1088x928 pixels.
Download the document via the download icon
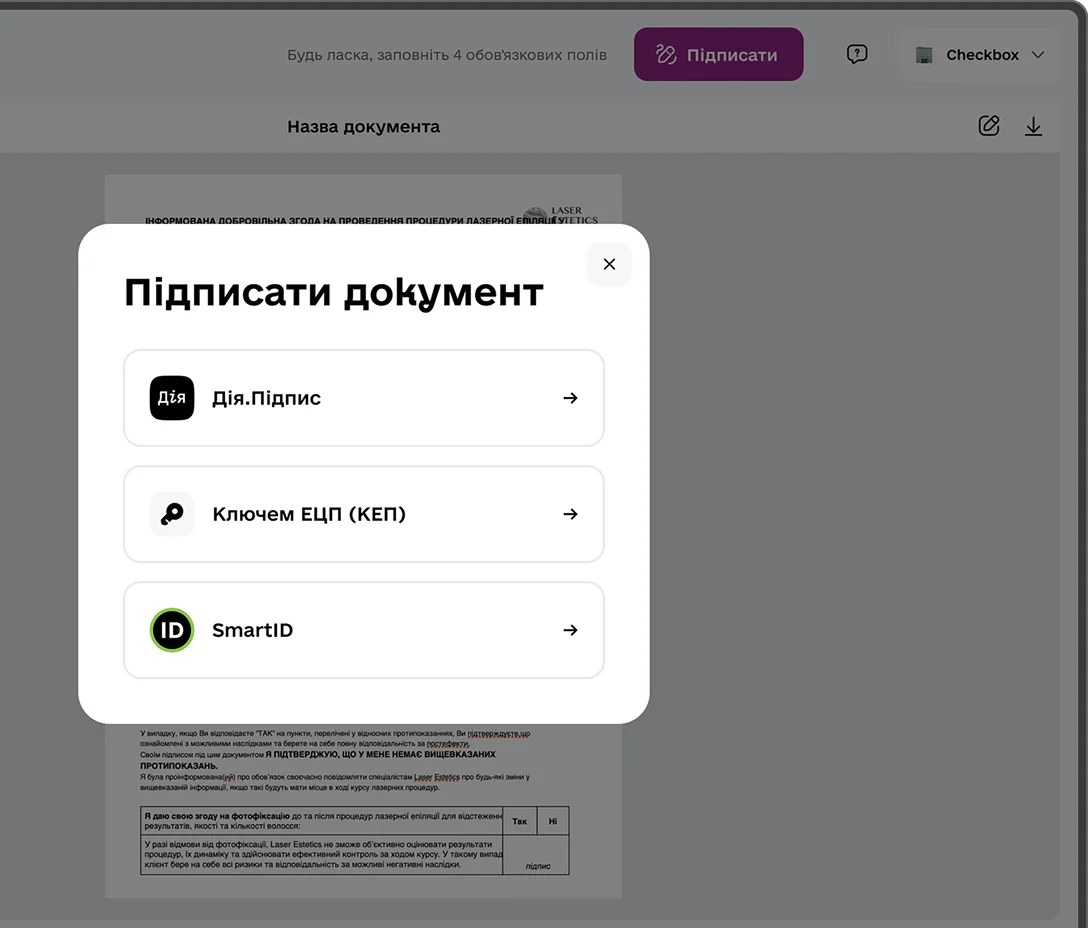pyautogui.click(x=1034, y=126)
